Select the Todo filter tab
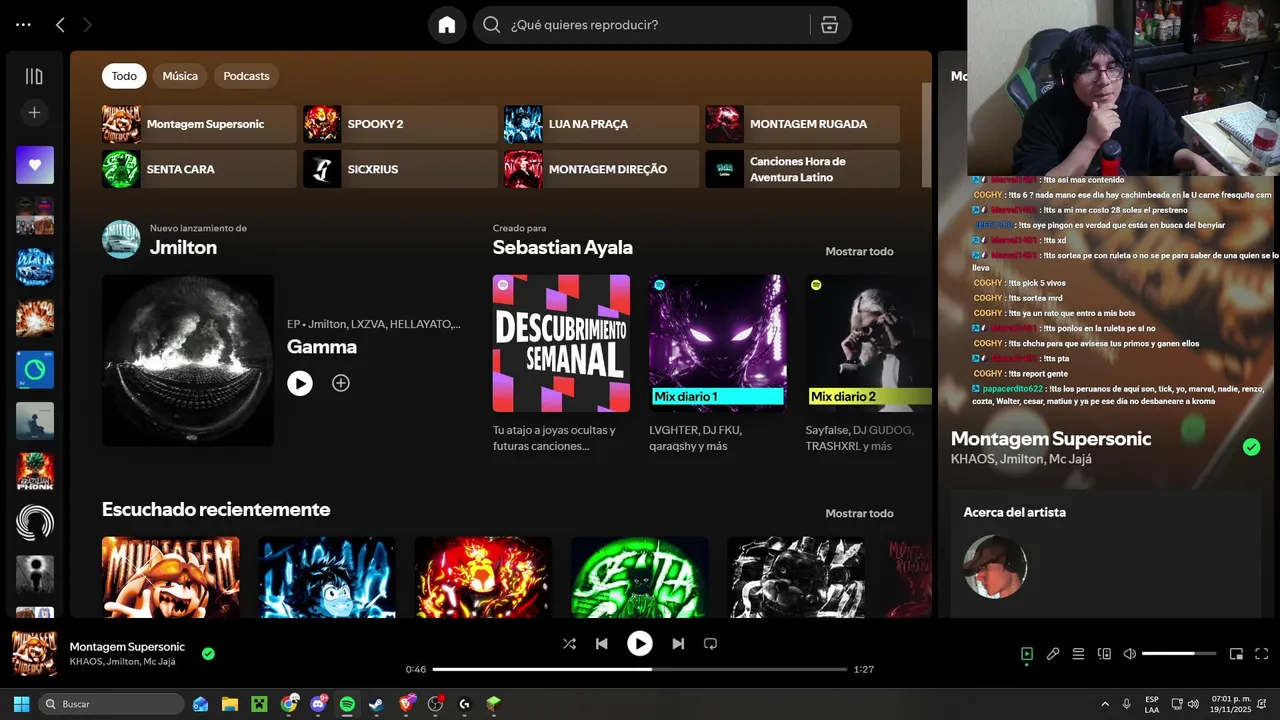1280x720 pixels. [124, 76]
